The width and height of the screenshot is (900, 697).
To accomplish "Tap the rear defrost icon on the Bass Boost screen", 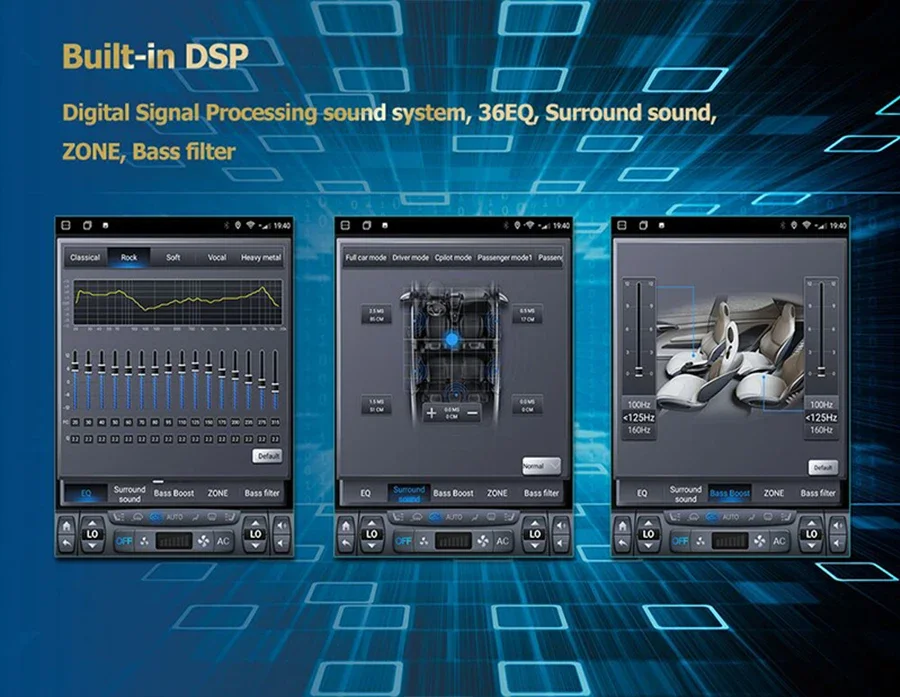I will point(768,517).
